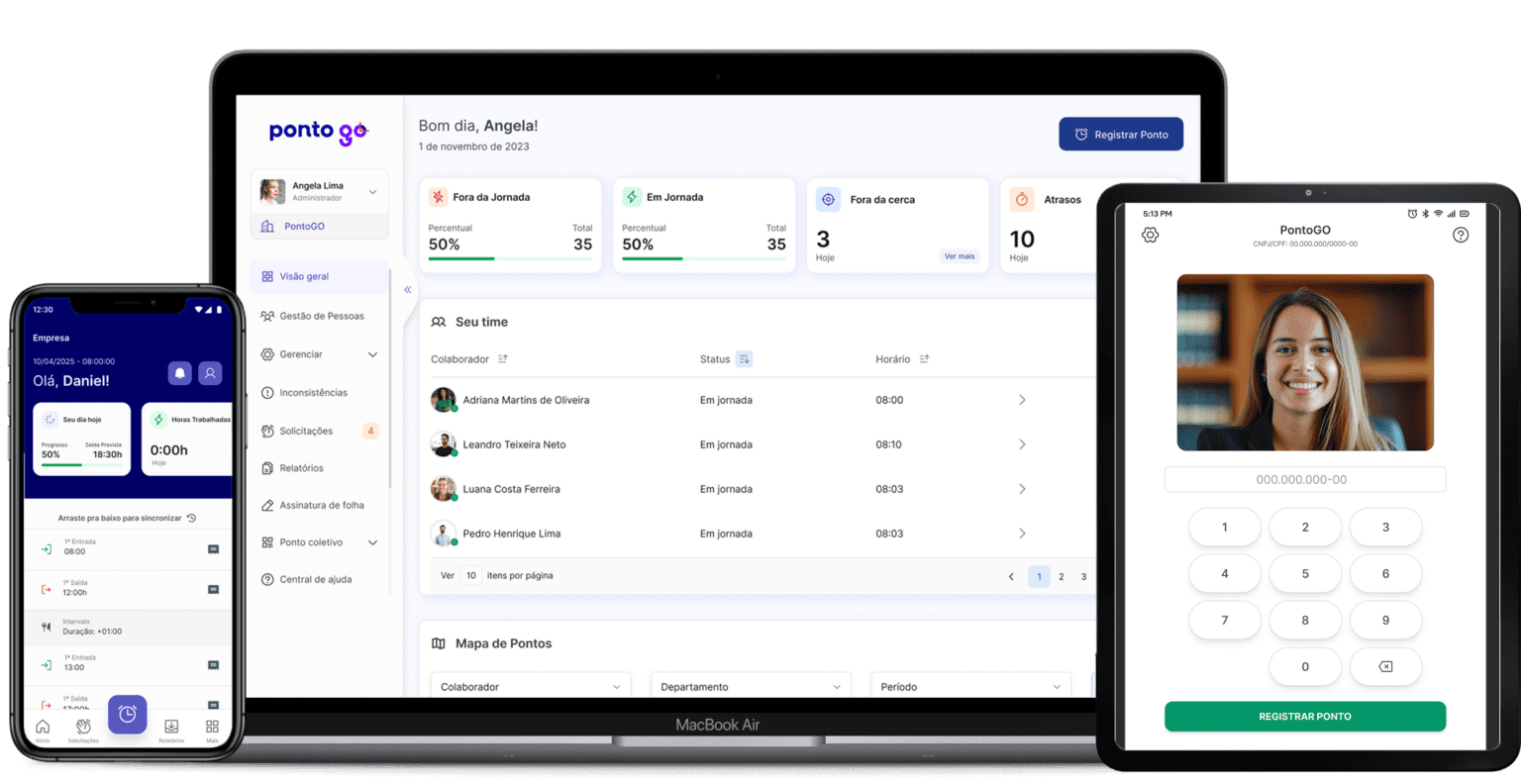1521x784 pixels.
Task: Open the Angela Lima account dropdown
Action: point(372,192)
